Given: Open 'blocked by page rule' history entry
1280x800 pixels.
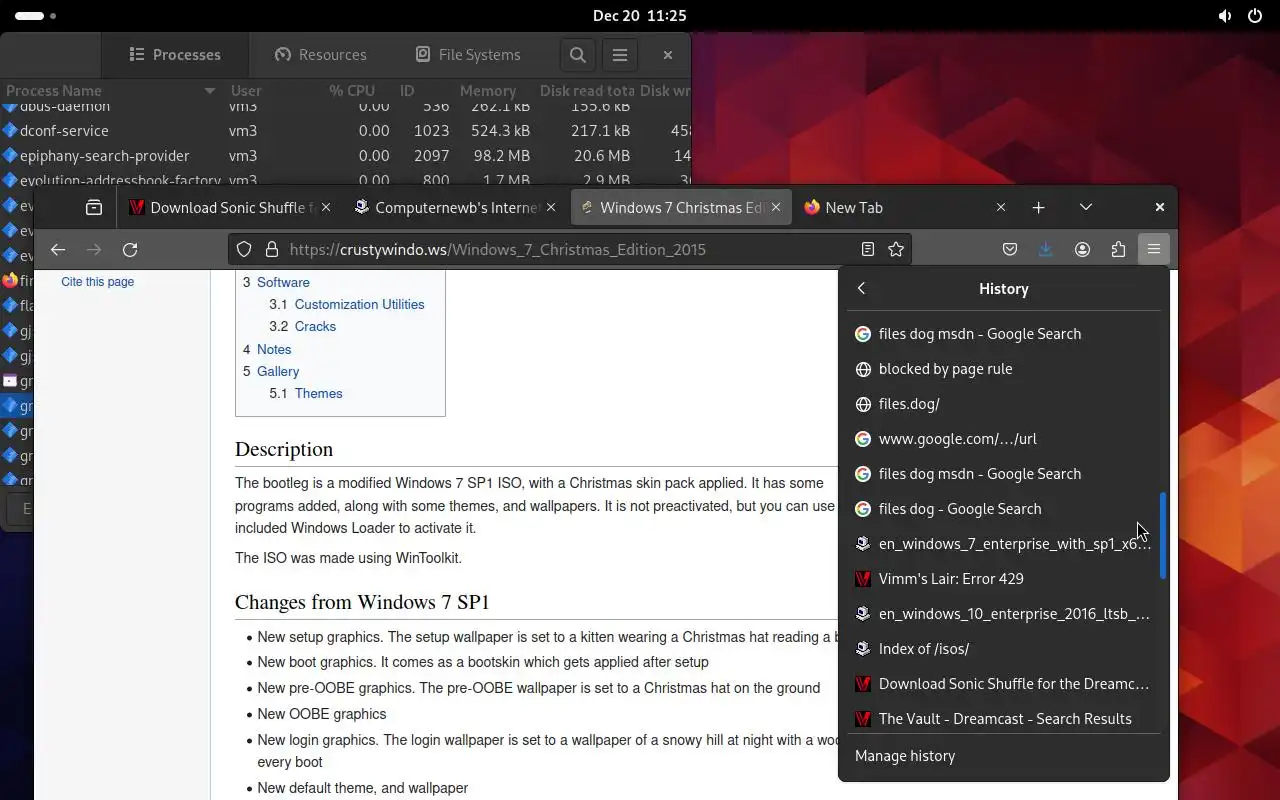Looking at the screenshot, I should pyautogui.click(x=1004, y=369).
